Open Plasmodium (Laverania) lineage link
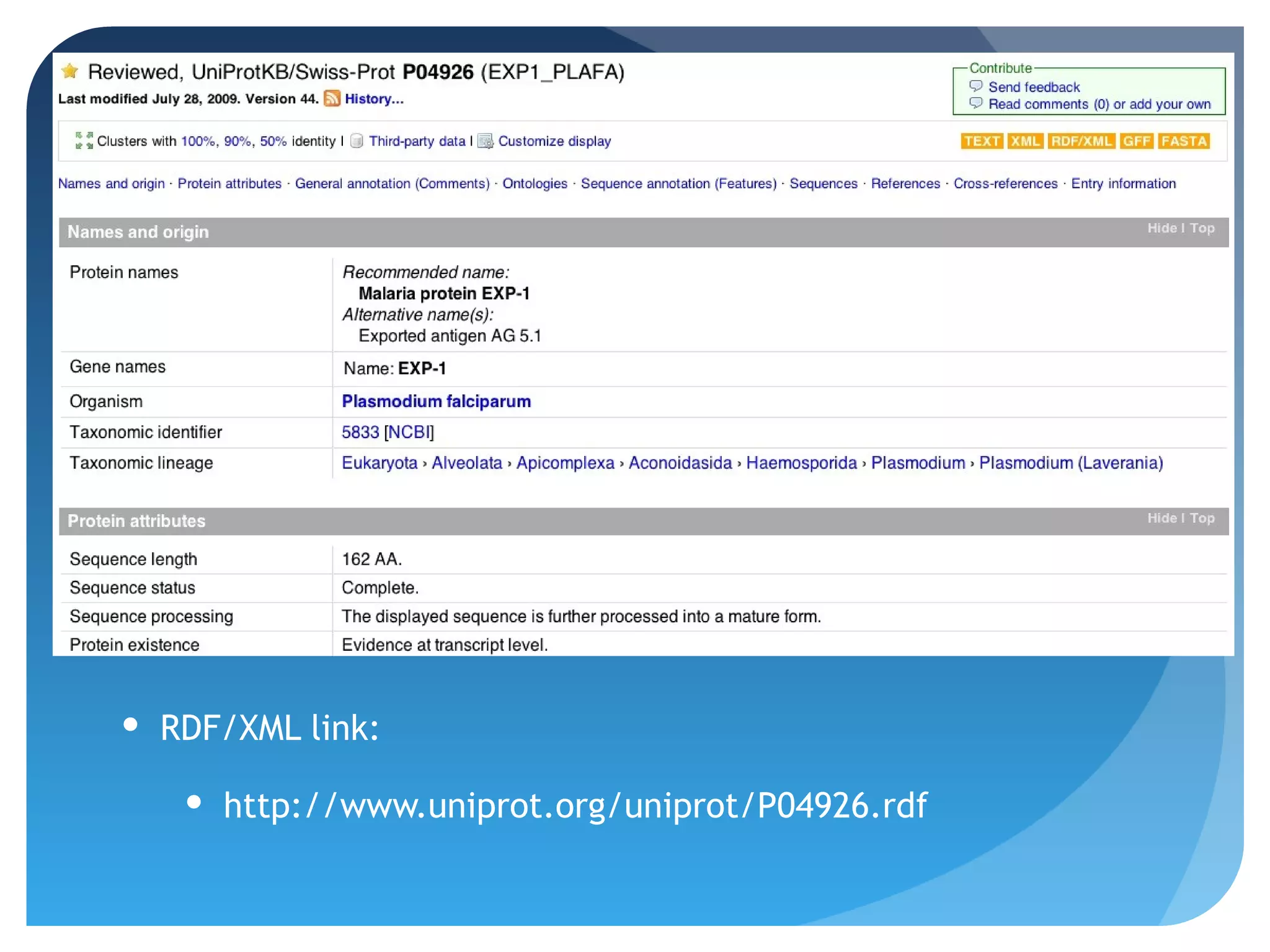Image resolution: width=1270 pixels, height=952 pixels. click(x=1071, y=463)
